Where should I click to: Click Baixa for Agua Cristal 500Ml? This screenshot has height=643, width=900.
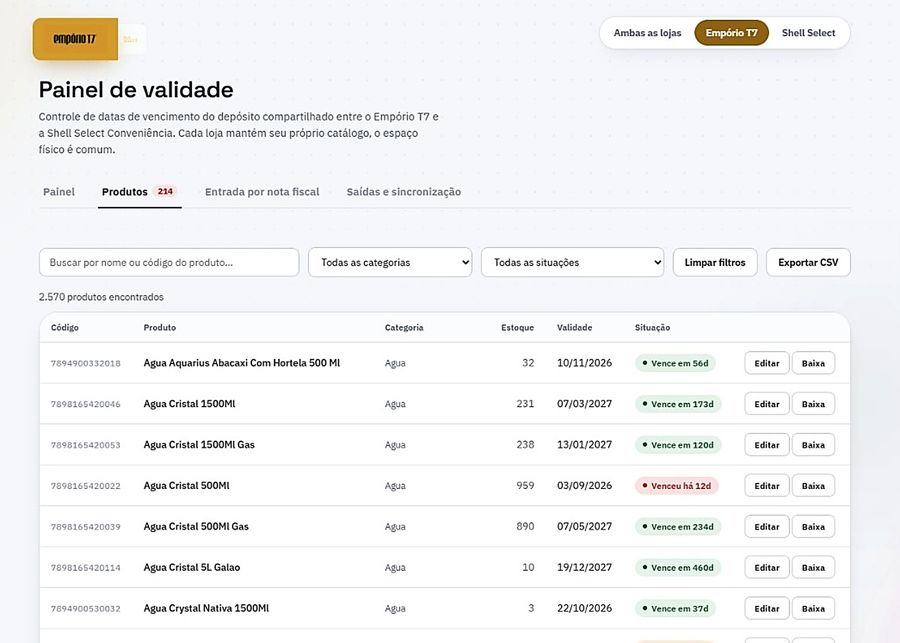click(x=813, y=486)
